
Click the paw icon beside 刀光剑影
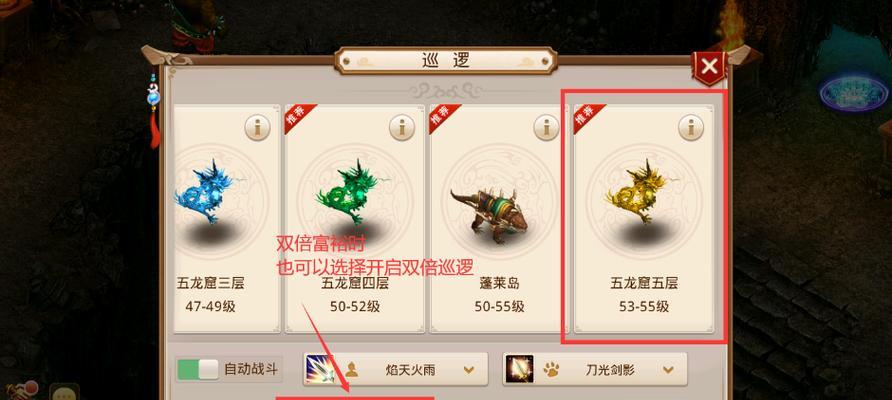tap(551, 370)
